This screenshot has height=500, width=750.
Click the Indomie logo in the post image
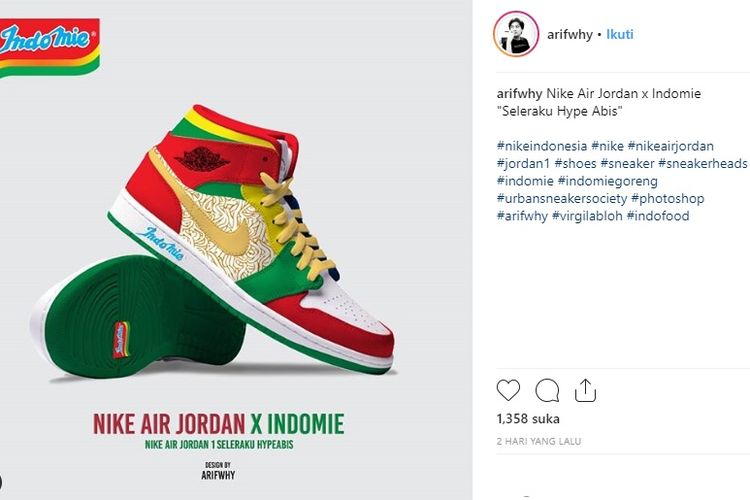[50, 47]
